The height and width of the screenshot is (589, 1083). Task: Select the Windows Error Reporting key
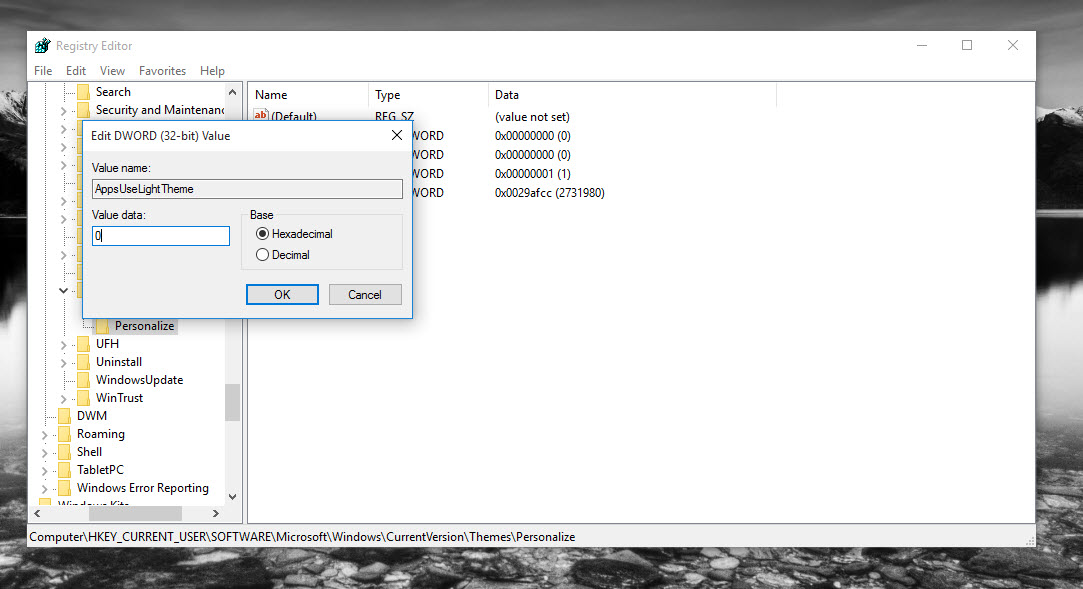pos(142,487)
